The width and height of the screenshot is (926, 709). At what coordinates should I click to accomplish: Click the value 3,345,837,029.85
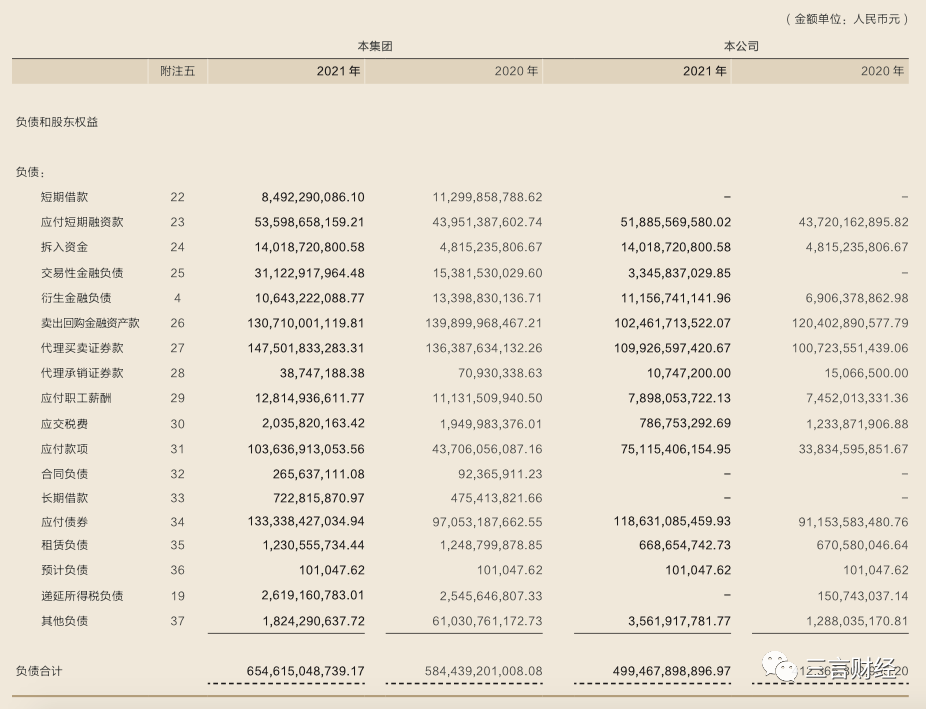click(679, 273)
